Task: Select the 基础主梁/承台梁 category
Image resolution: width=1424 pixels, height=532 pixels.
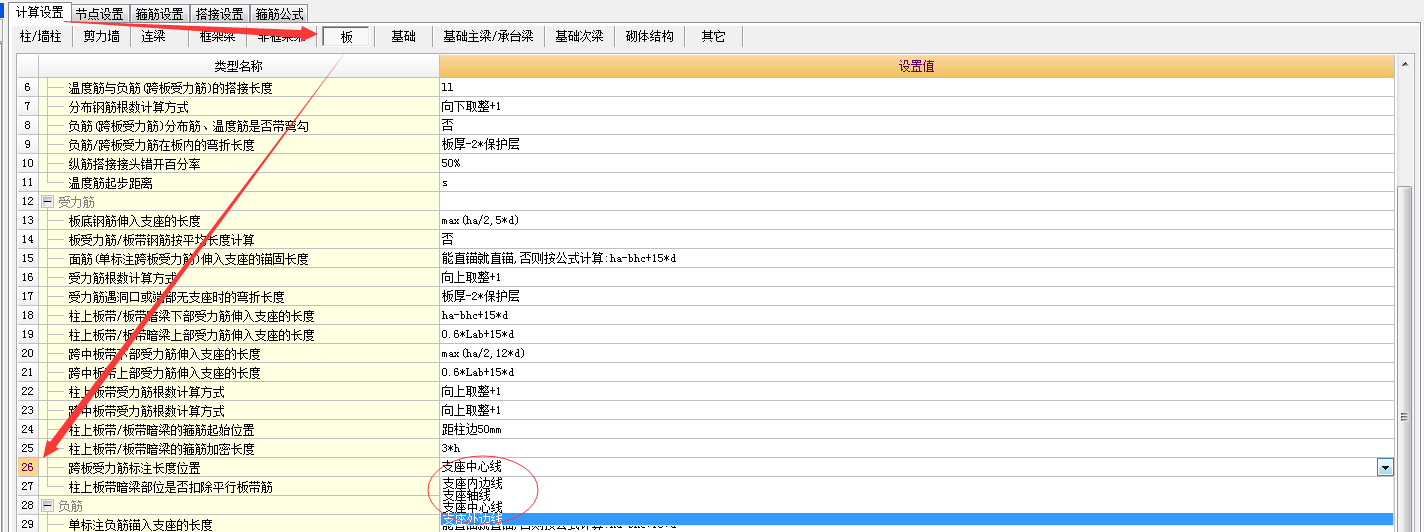Action: coord(488,36)
